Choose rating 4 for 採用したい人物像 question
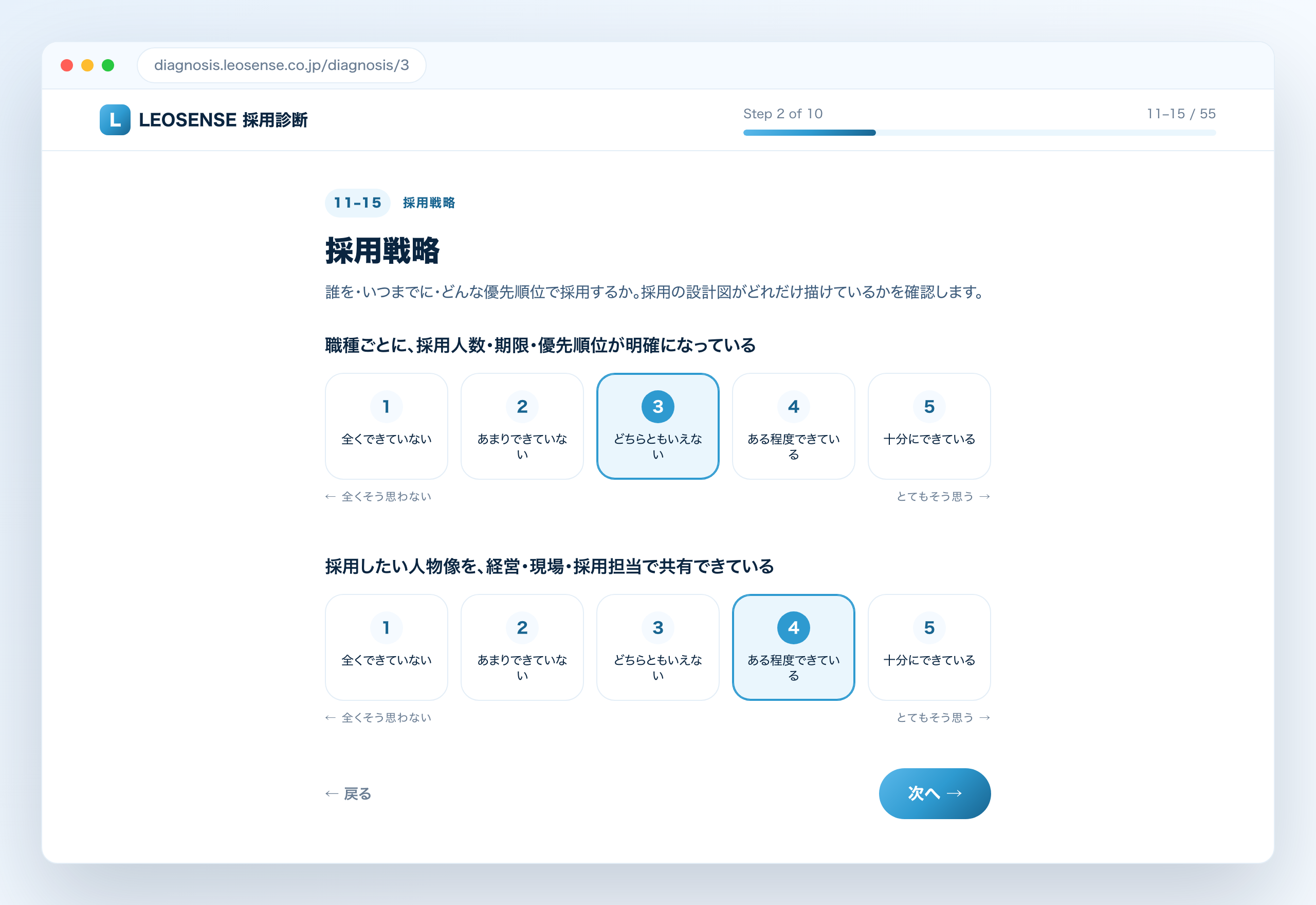 click(x=793, y=647)
